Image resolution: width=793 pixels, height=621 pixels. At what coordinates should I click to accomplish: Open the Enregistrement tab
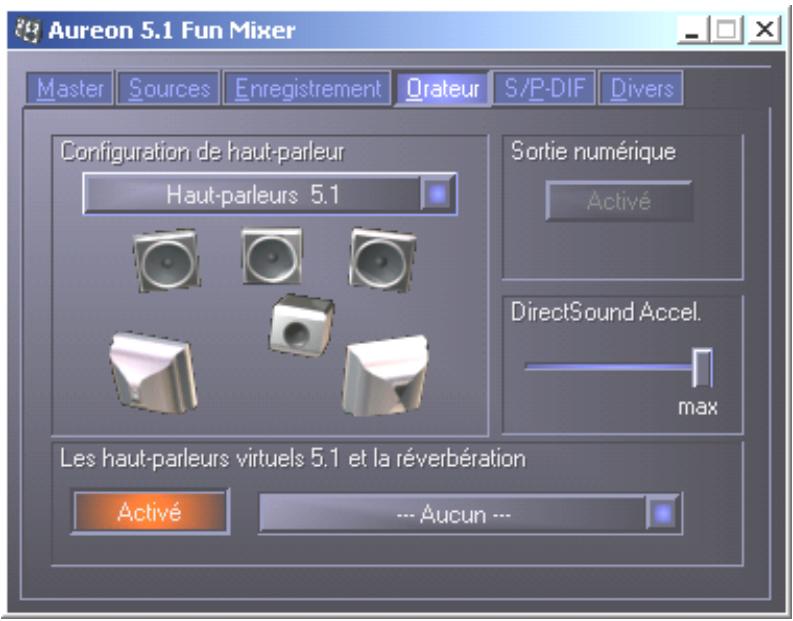click(x=307, y=88)
